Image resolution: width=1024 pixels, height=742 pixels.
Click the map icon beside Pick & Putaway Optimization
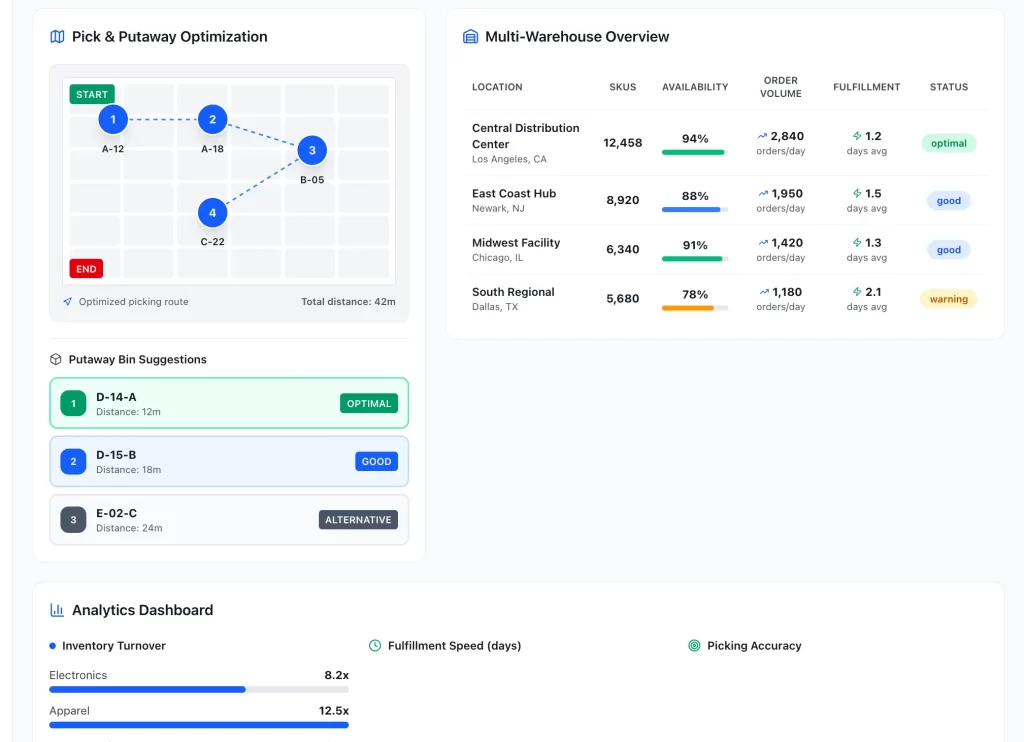[x=57, y=37]
